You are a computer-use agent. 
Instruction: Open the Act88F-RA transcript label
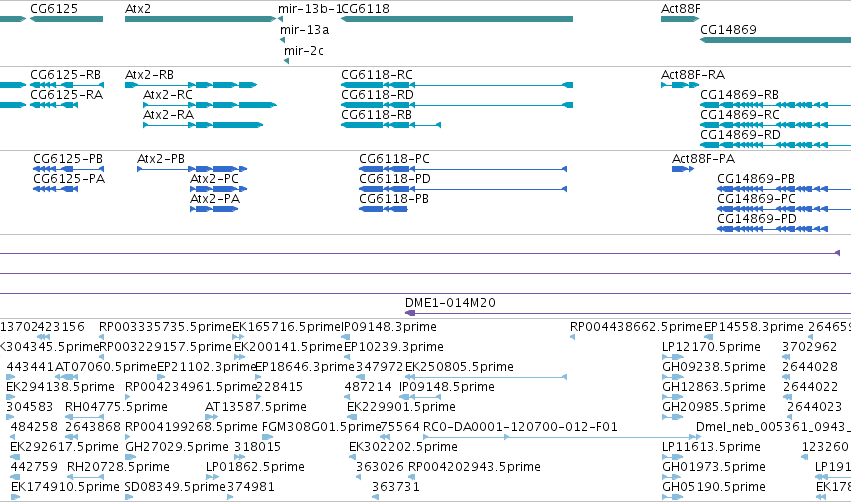point(693,75)
